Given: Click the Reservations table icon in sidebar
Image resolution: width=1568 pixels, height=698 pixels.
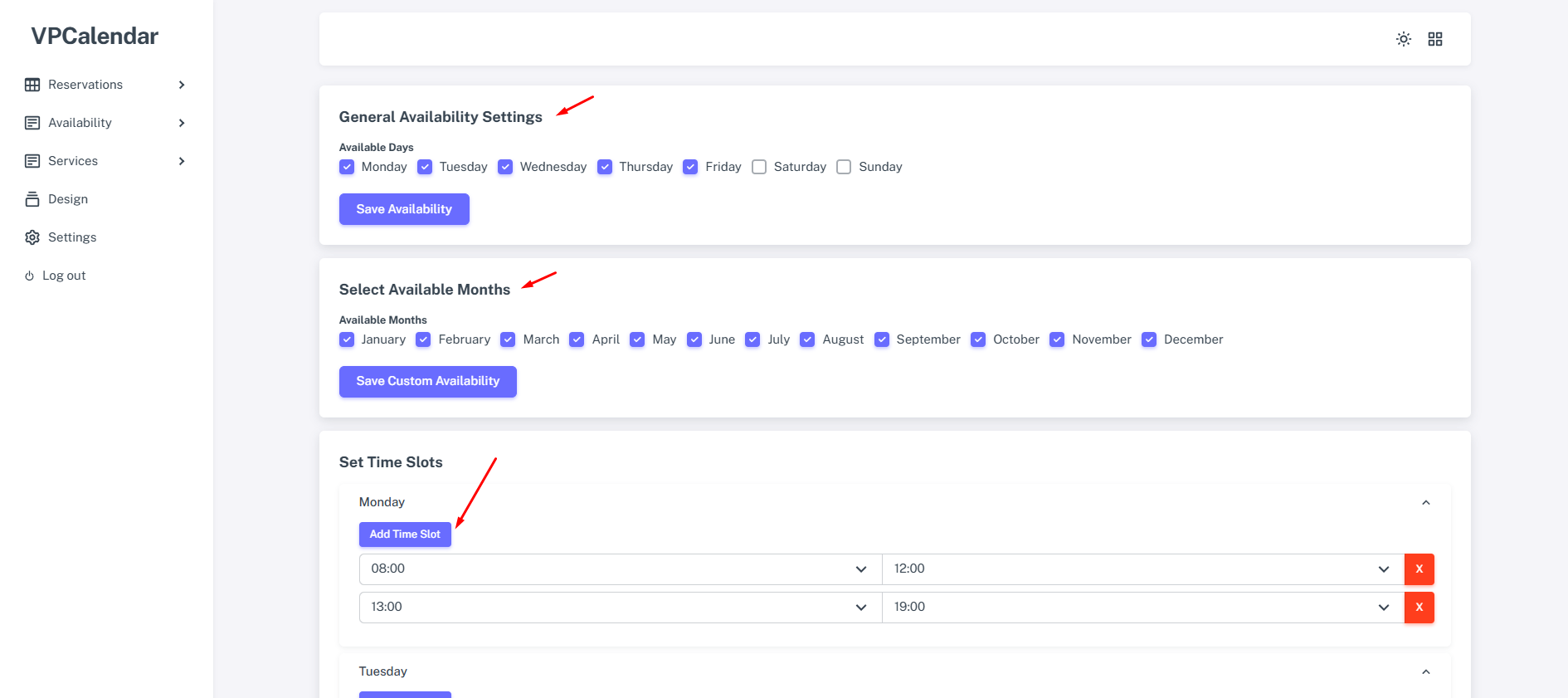Looking at the screenshot, I should click(32, 85).
